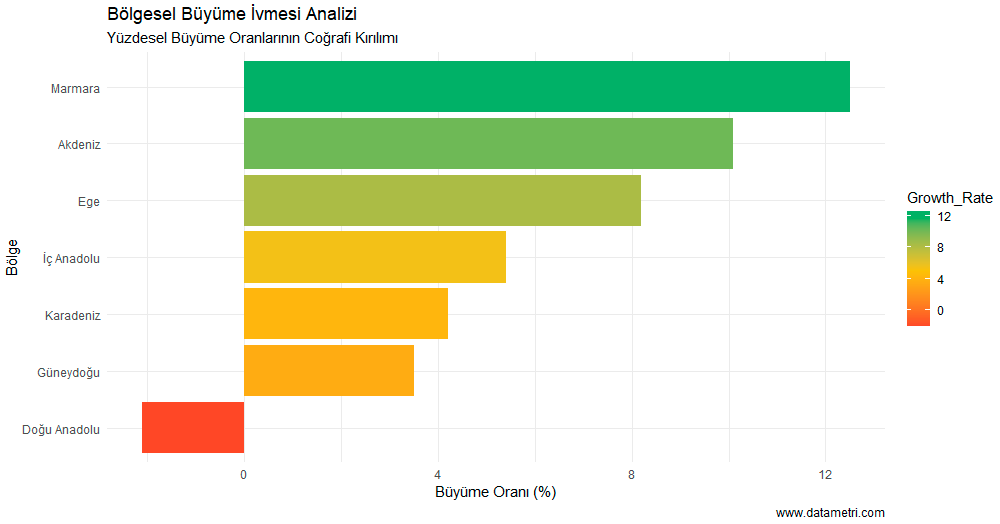Viewport: 1000px width, 524px height.
Task: Click the x-axis tick label 12
Action: 825,474
